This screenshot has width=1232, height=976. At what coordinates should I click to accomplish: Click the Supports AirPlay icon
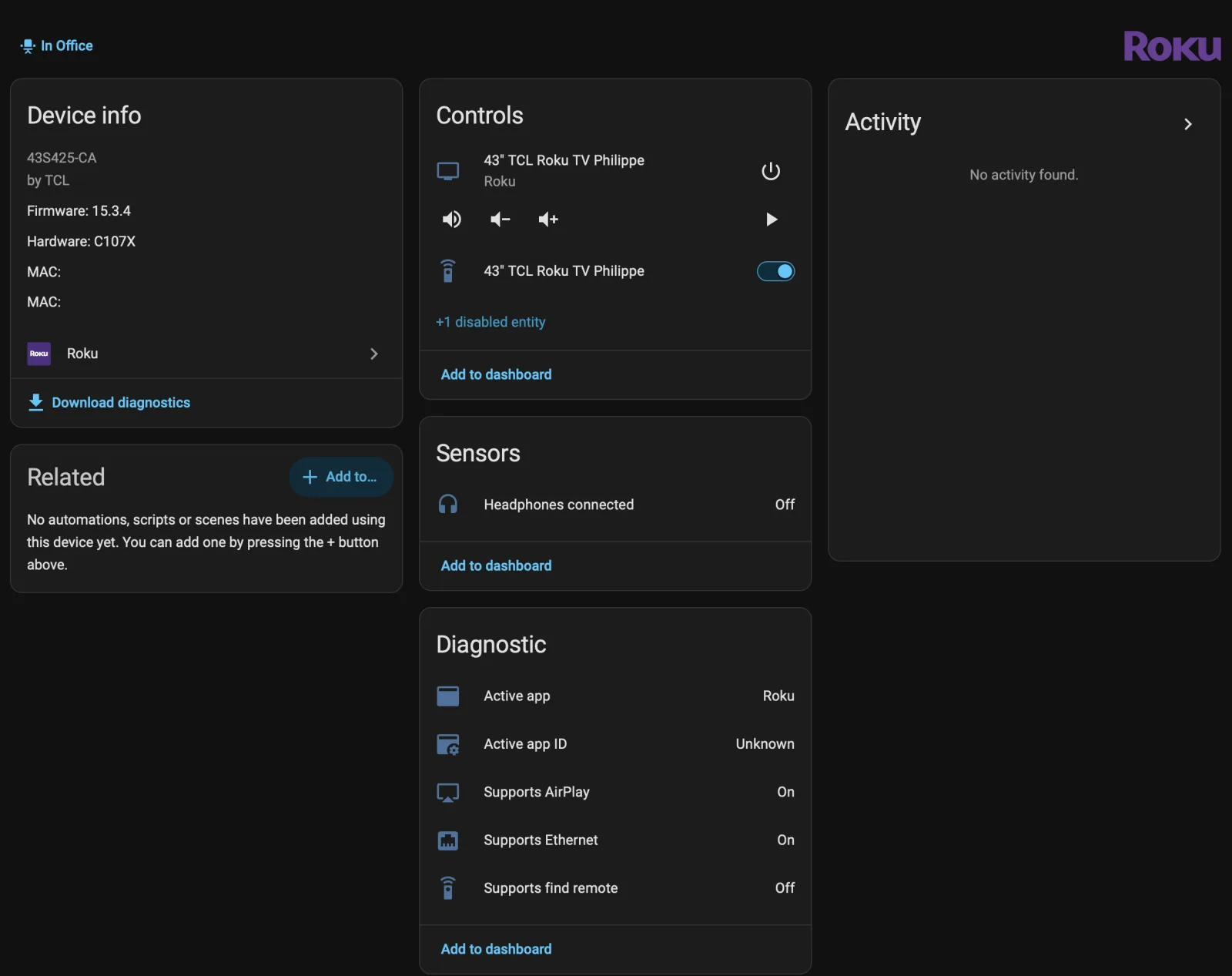click(448, 792)
